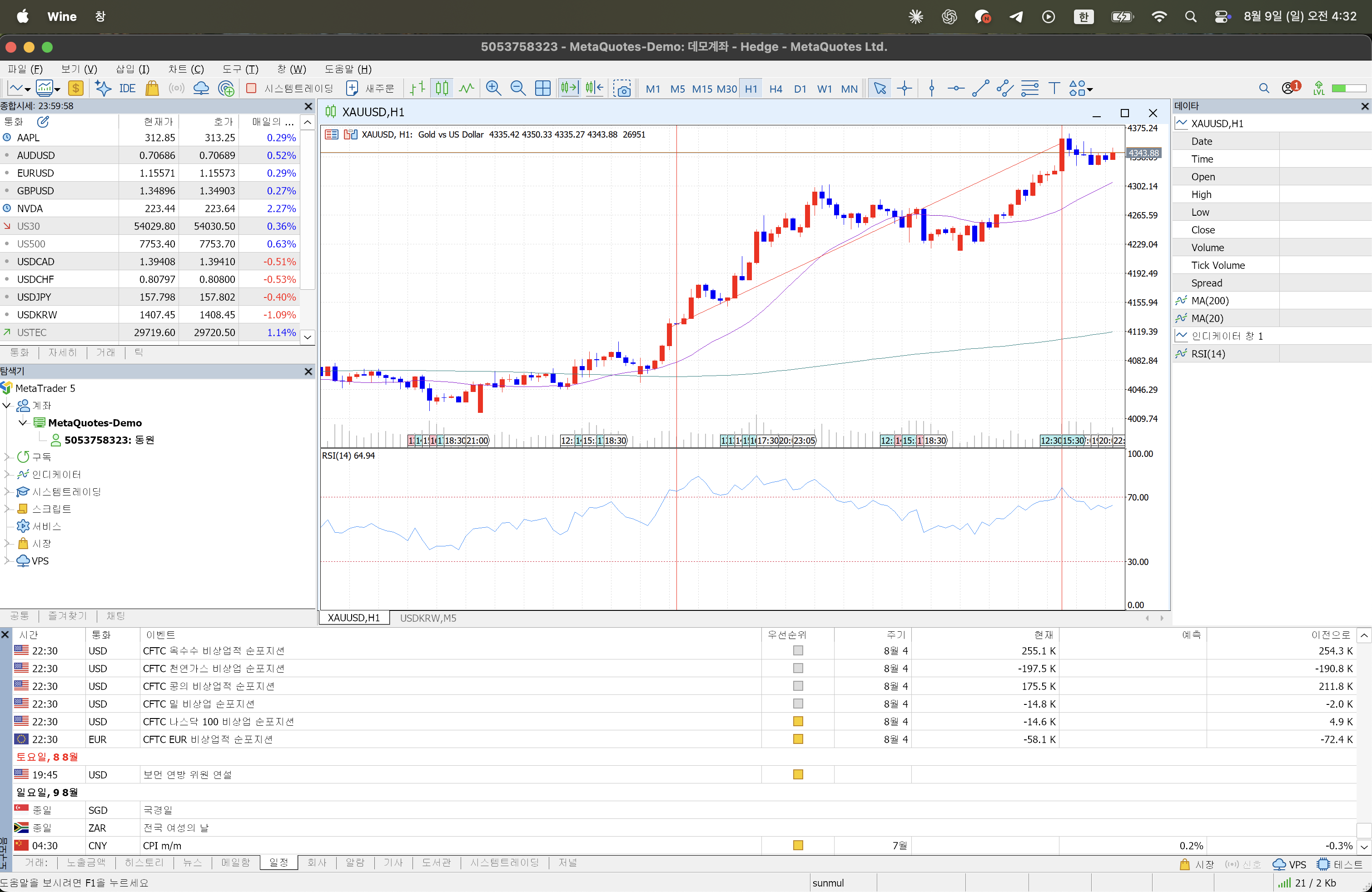The image size is (1372, 892).
Task: Open the Apple menu
Action: pos(22,16)
